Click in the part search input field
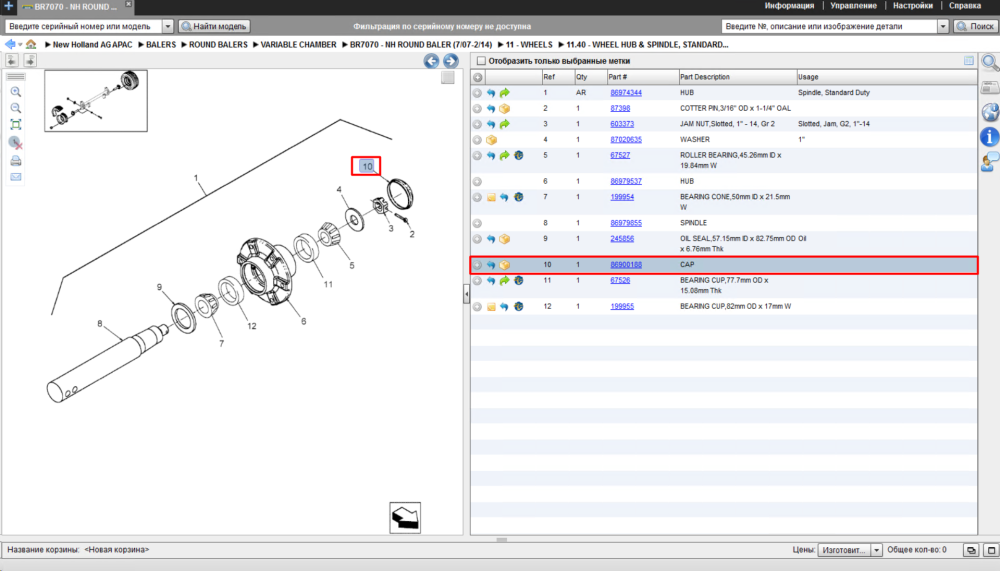1000x571 pixels. point(829,26)
